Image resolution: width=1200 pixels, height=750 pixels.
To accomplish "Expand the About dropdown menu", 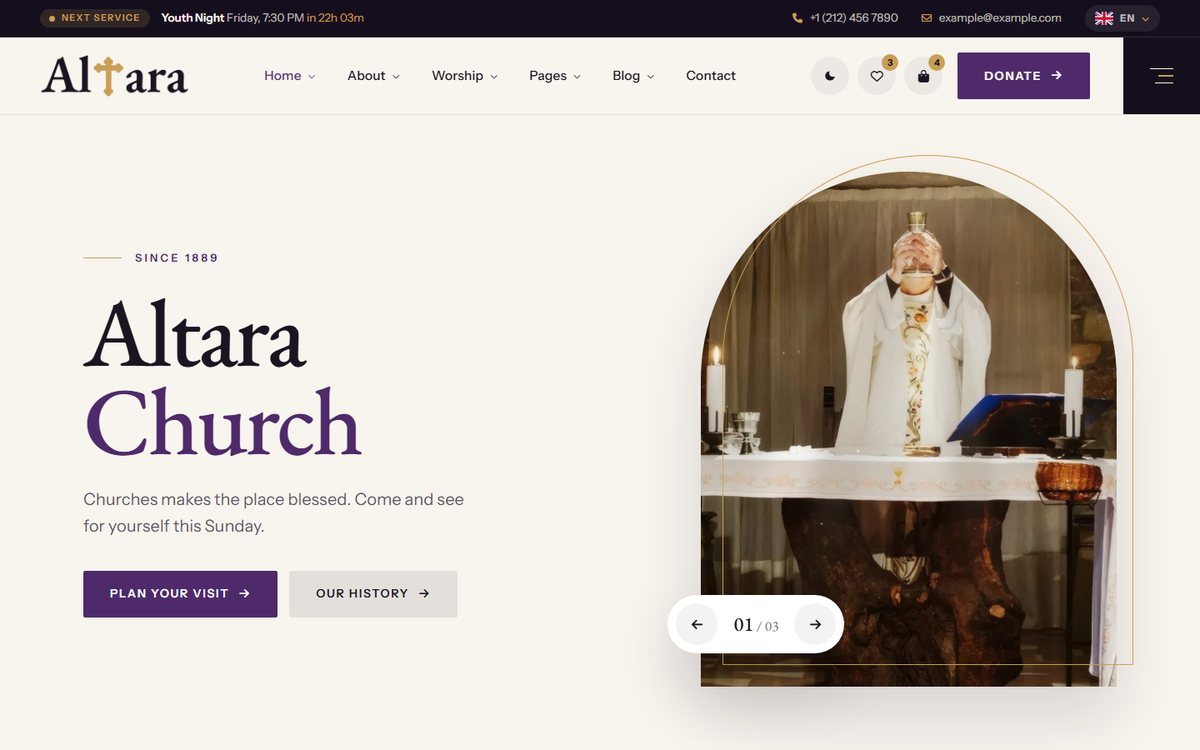I will [373, 76].
